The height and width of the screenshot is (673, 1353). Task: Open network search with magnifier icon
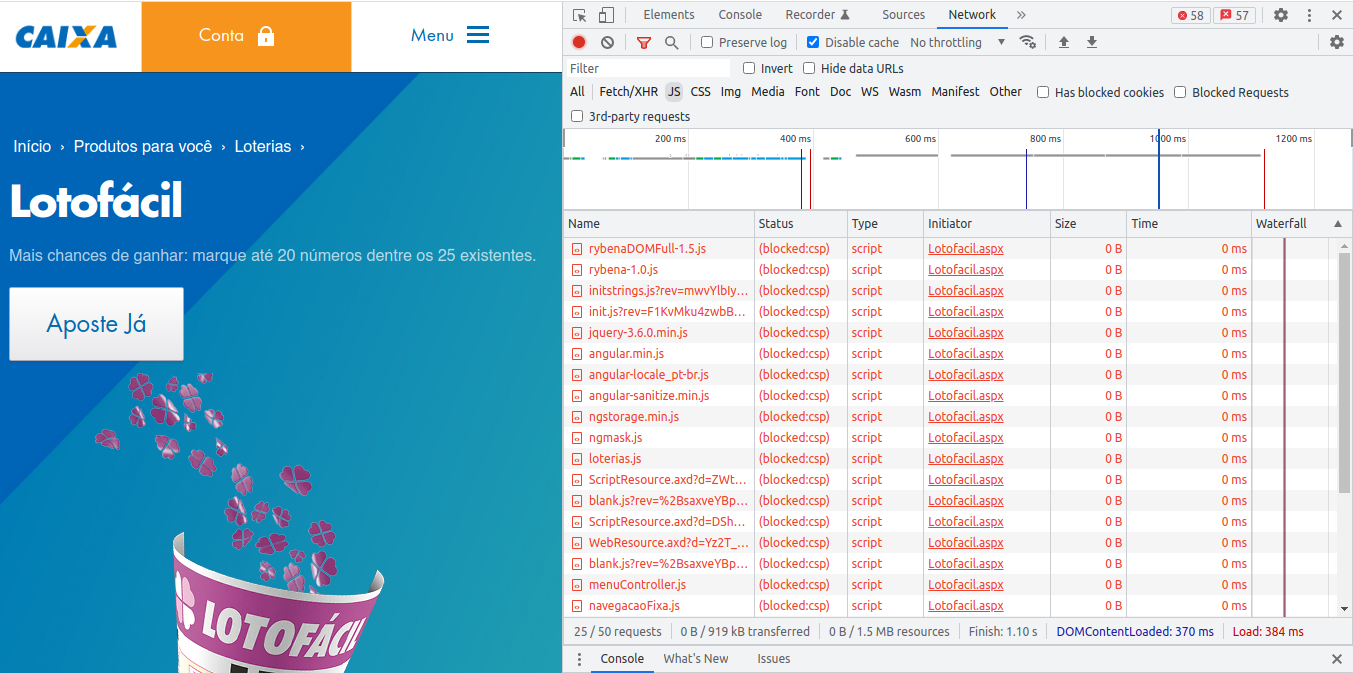click(672, 42)
